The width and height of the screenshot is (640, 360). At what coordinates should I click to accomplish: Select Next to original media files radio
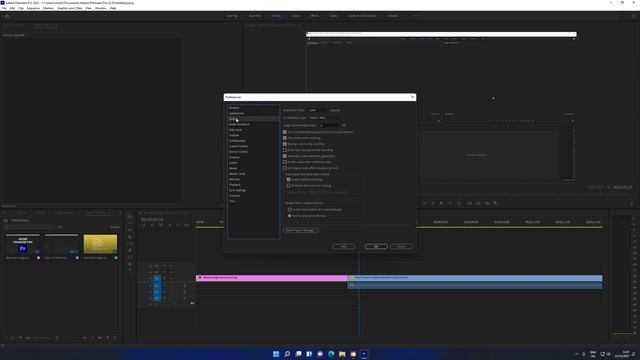(290, 216)
